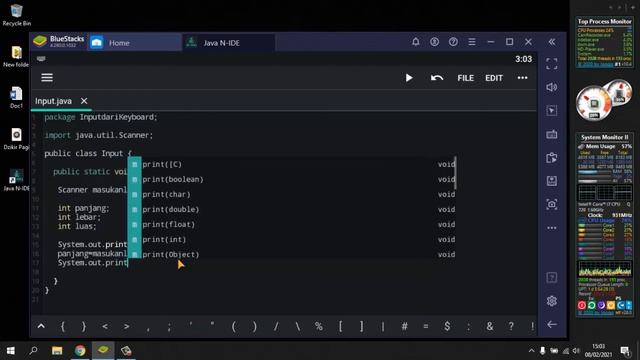Screen dimensions: 640x360
Task: Select Doc1 Word document on desktop
Action: [16, 97]
